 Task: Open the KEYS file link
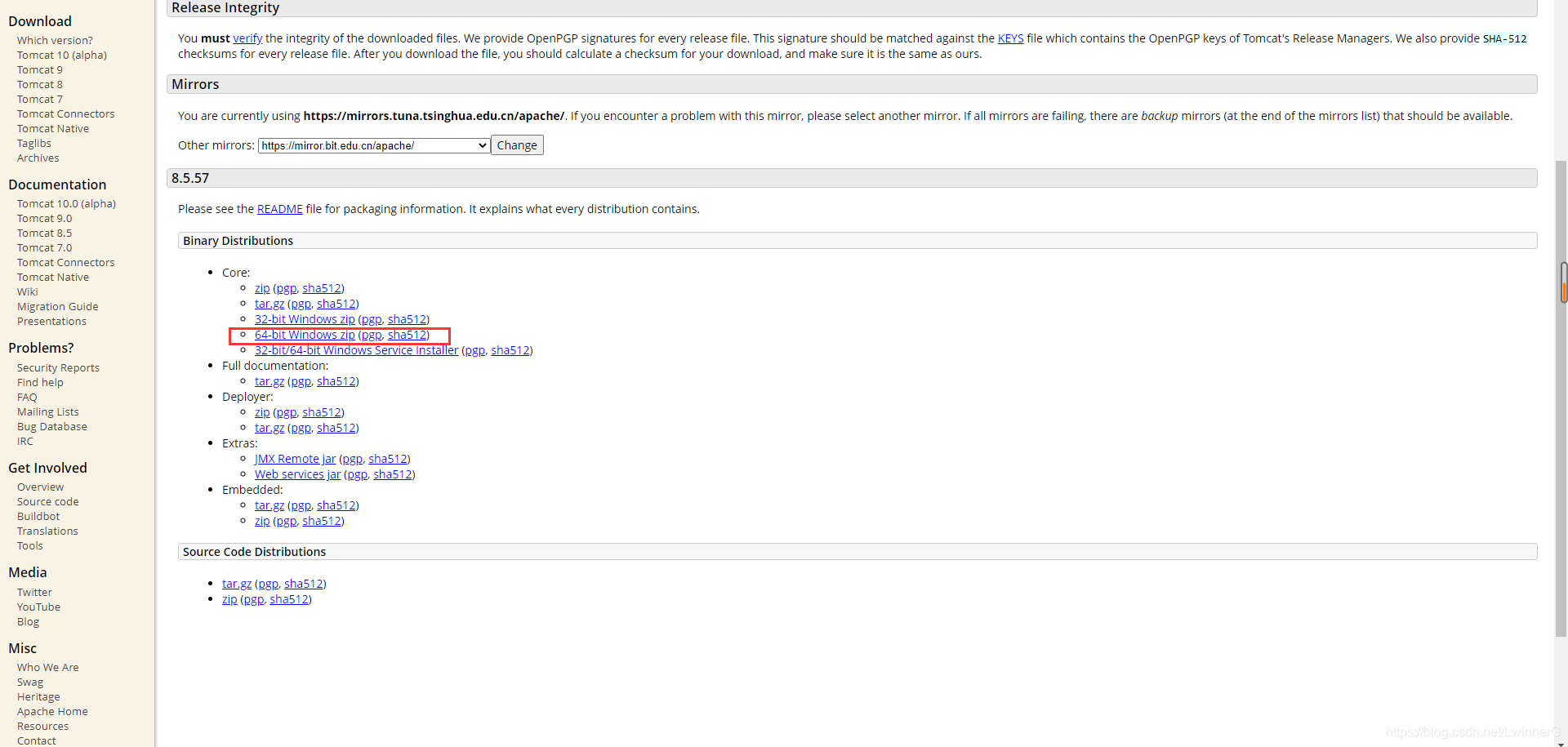[x=1010, y=38]
